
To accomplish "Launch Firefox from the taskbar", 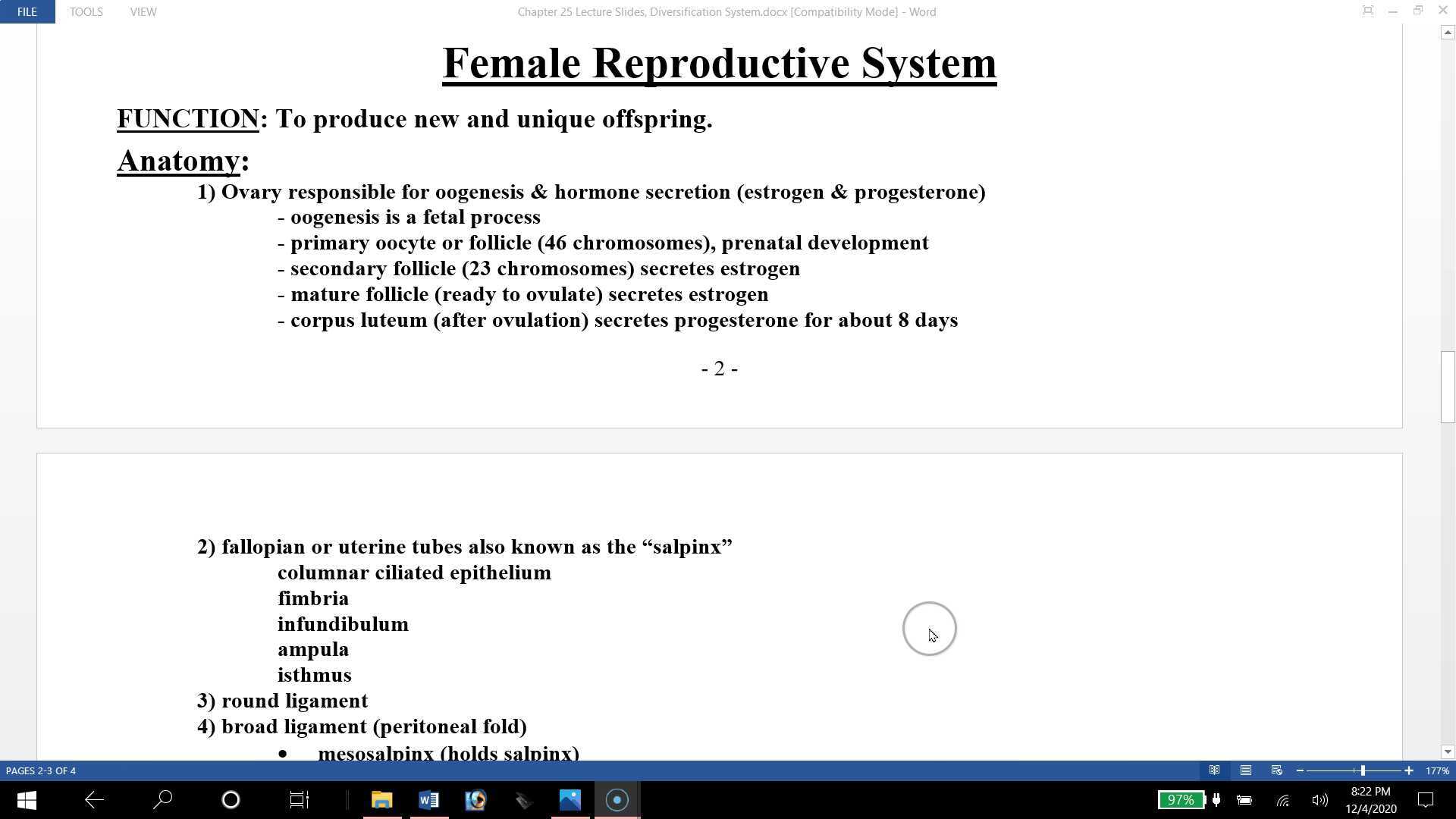I will point(475,799).
